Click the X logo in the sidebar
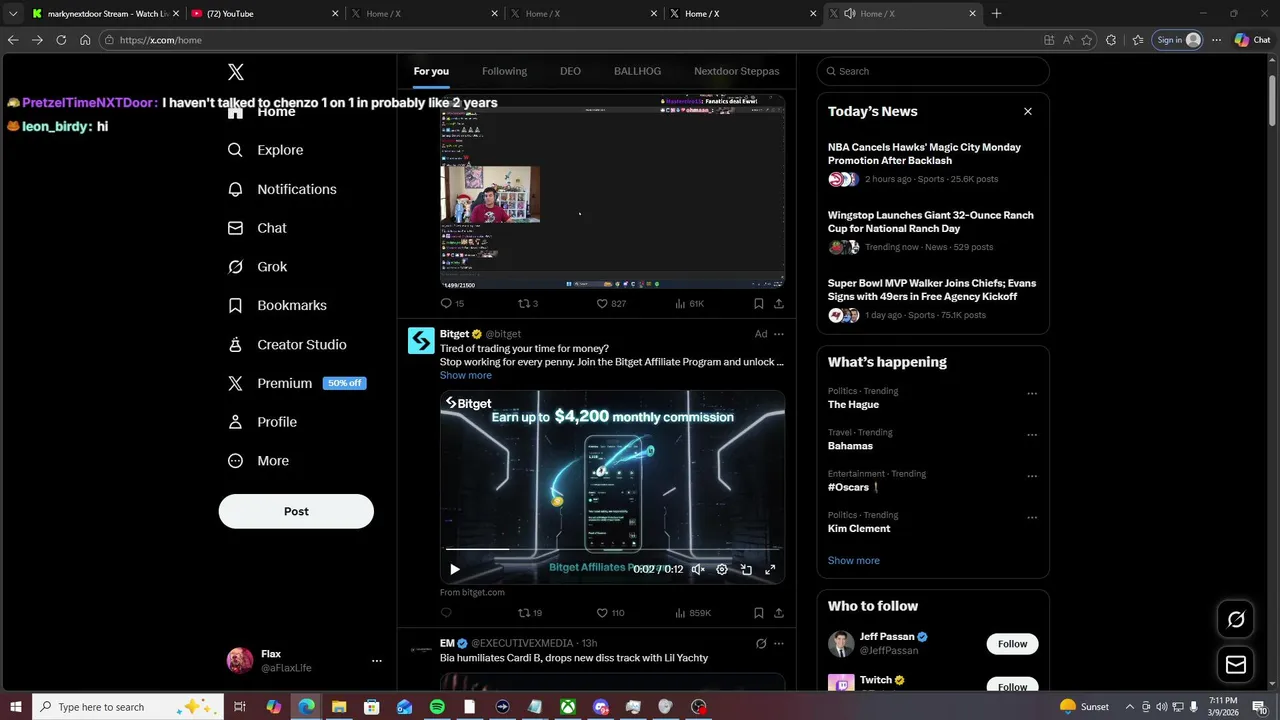This screenshot has height=720, width=1280. pyautogui.click(x=235, y=72)
